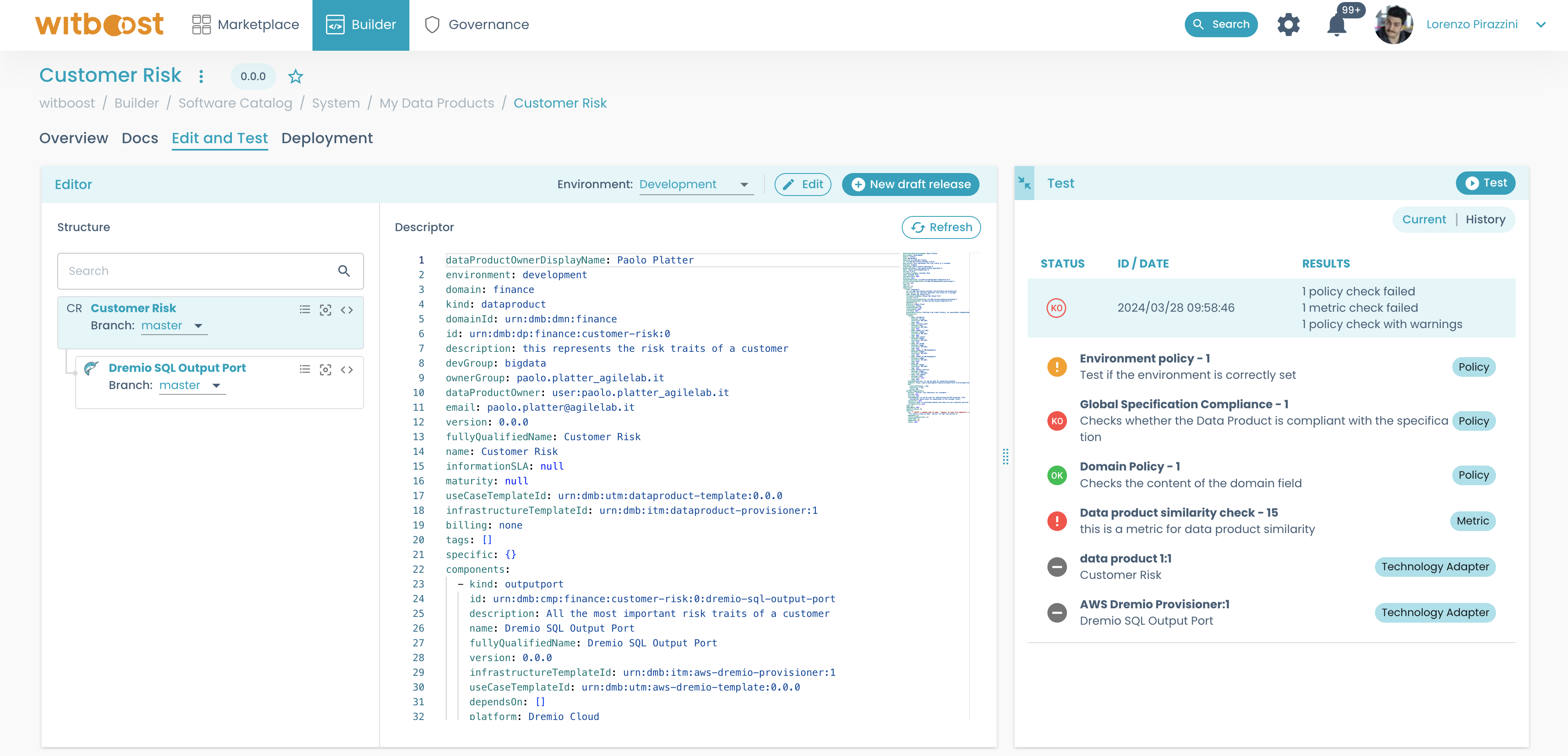The image size is (1568, 756).
Task: Click the list icon on Customer Risk row
Action: pos(305,310)
